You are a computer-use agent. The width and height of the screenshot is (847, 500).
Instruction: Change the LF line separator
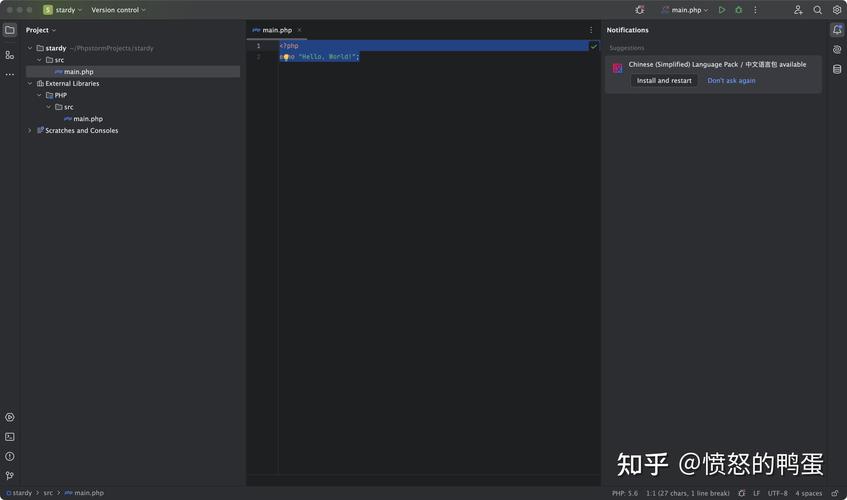(756, 494)
